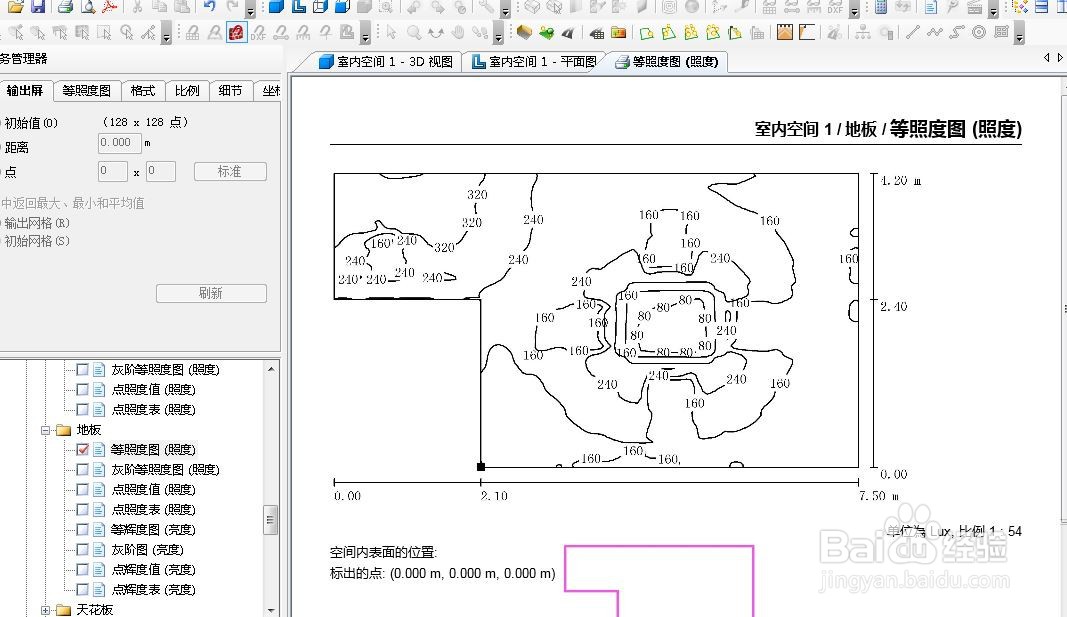
Task: Click the highlighted red grid output icon
Action: (236, 32)
